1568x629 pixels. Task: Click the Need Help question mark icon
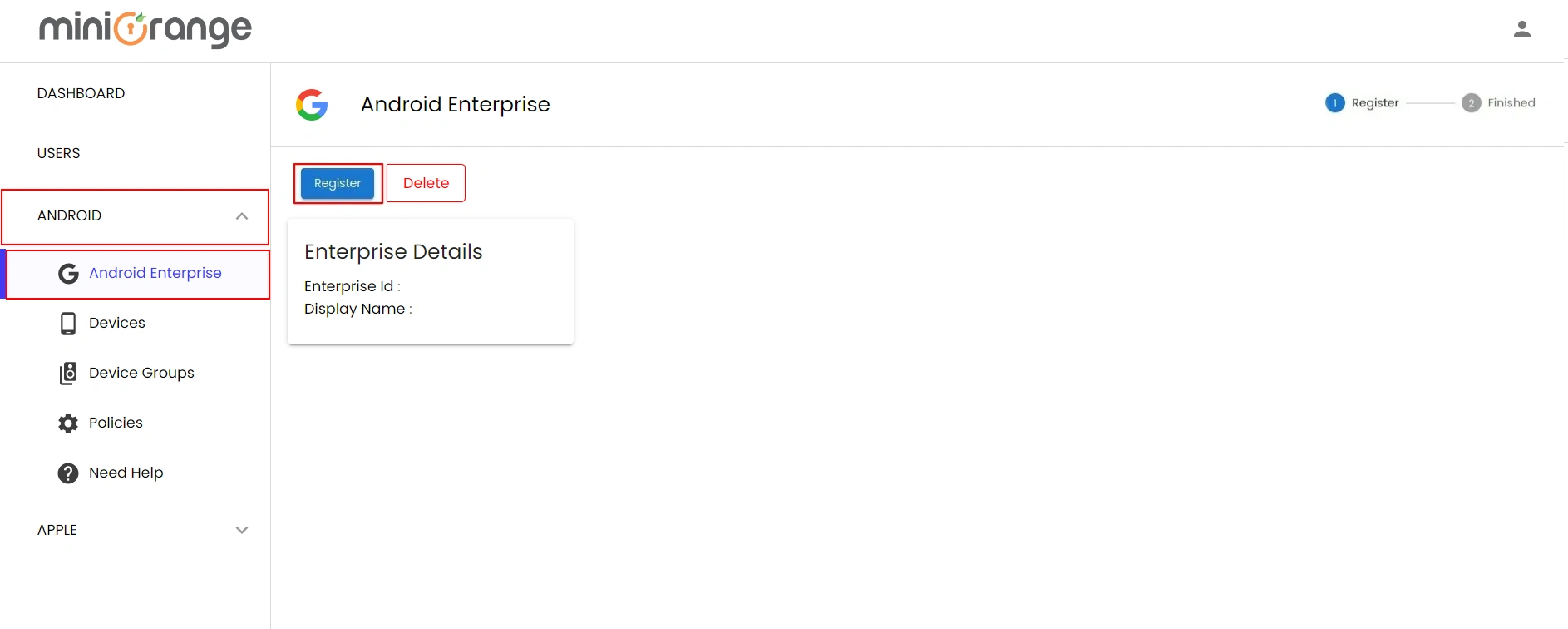click(x=67, y=473)
